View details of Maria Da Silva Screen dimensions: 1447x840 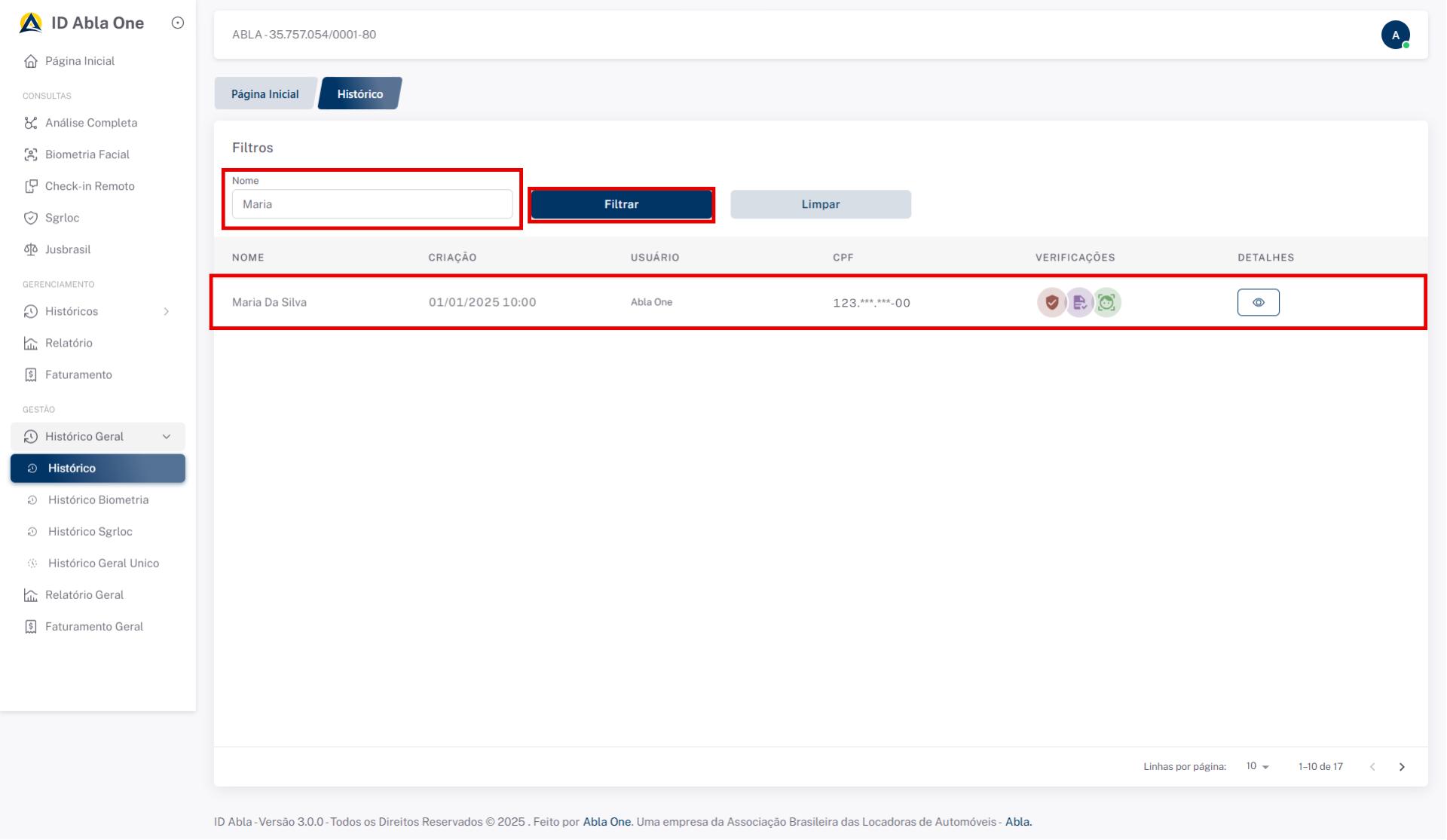pos(1258,303)
